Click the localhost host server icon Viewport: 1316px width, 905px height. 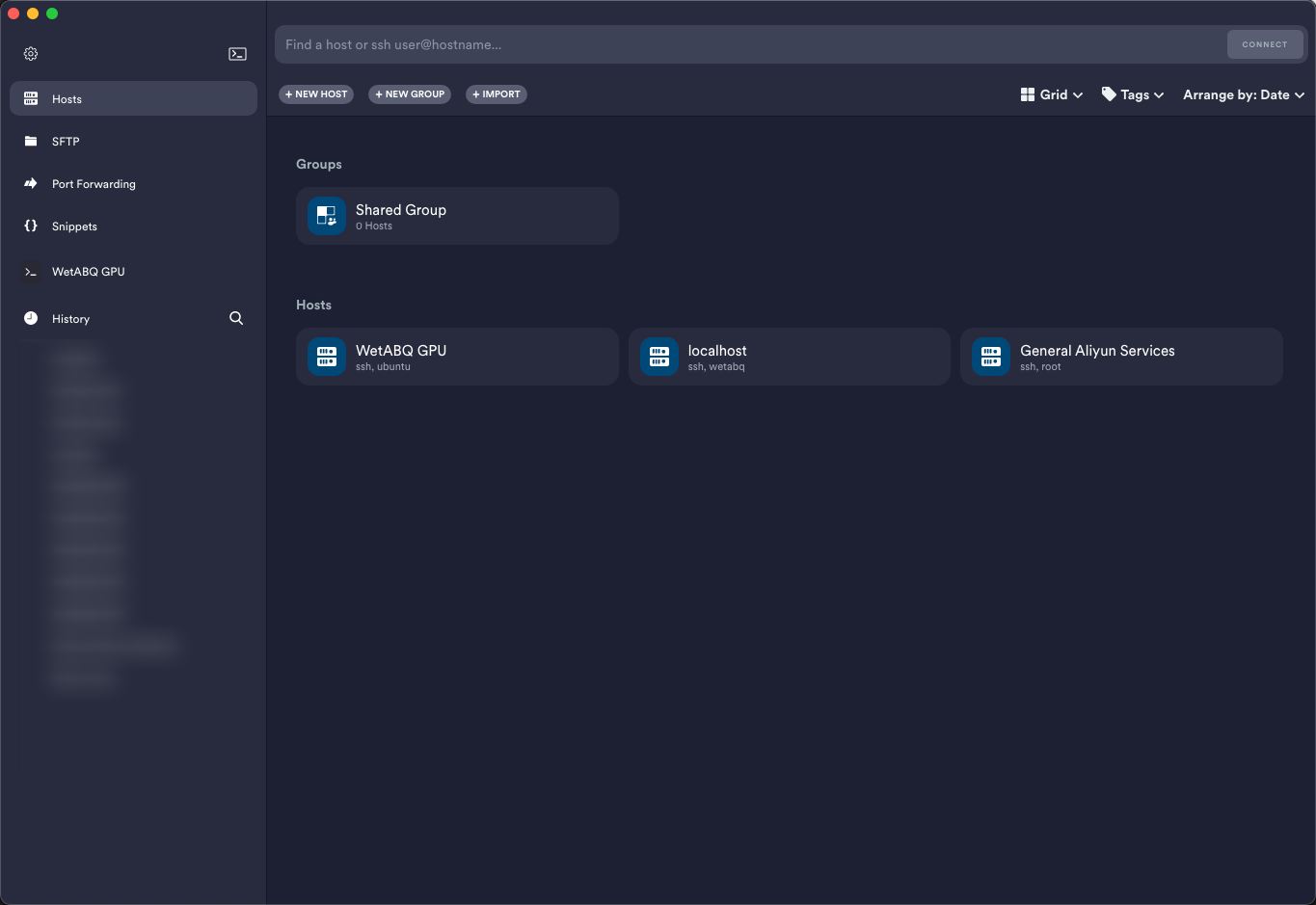pyautogui.click(x=659, y=357)
